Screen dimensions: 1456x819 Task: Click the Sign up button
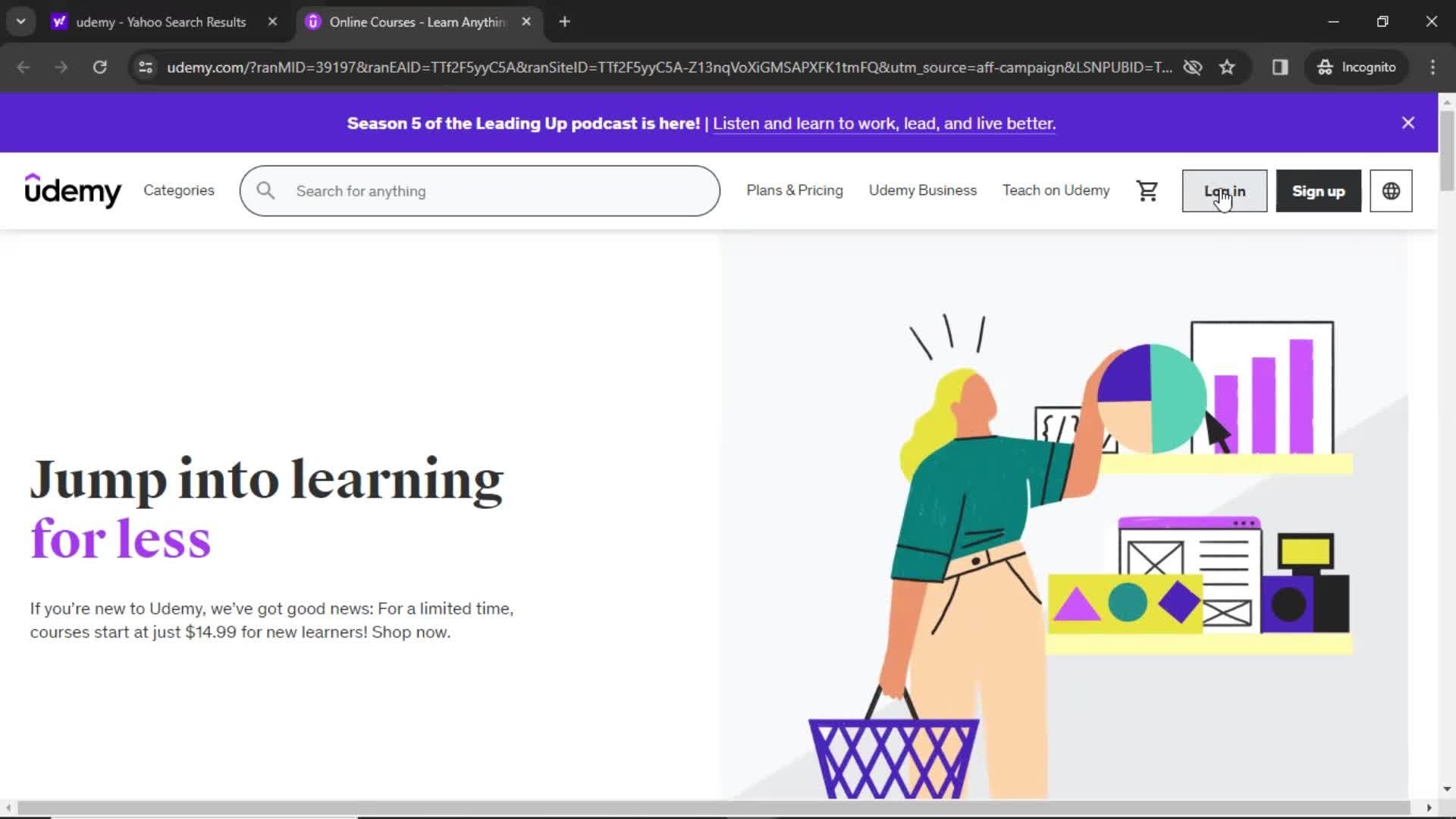(1318, 191)
